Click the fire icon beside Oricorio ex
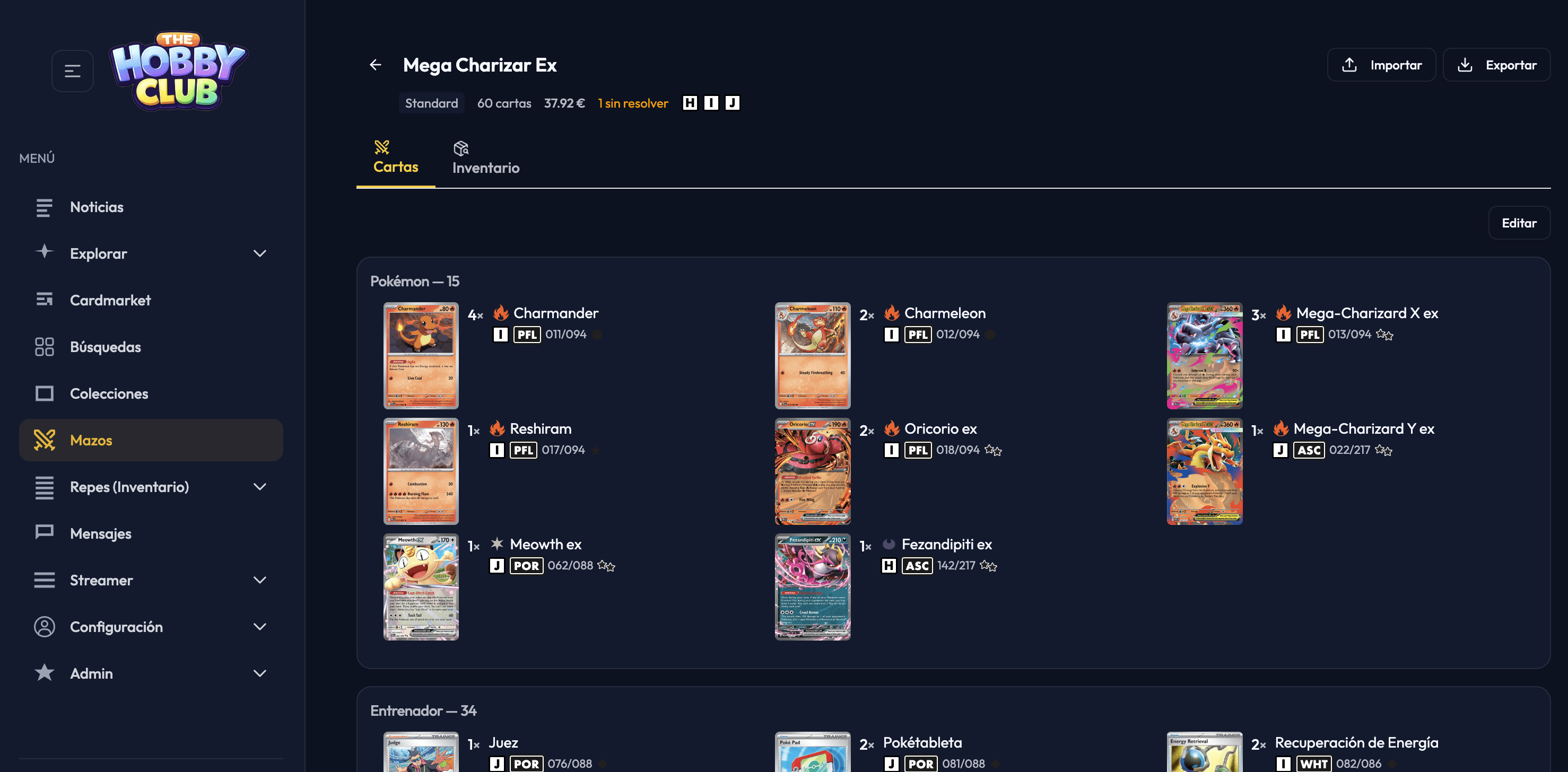This screenshot has height=772, width=1568. 892,428
